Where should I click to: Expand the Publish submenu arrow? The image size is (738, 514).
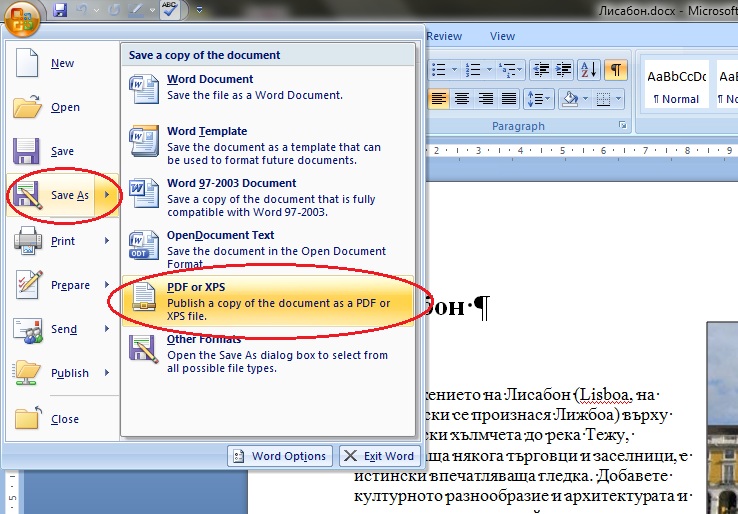click(x=107, y=373)
